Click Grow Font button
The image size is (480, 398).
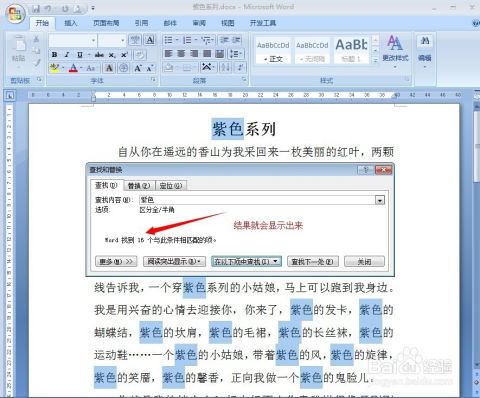(137, 68)
